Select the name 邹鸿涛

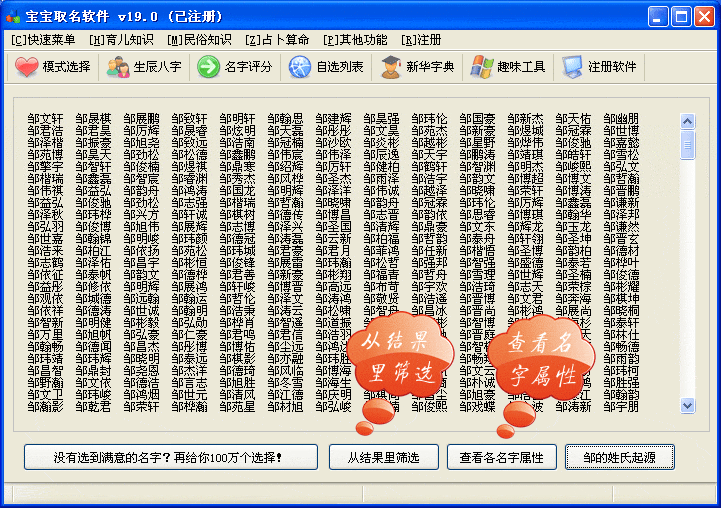pos(189,190)
